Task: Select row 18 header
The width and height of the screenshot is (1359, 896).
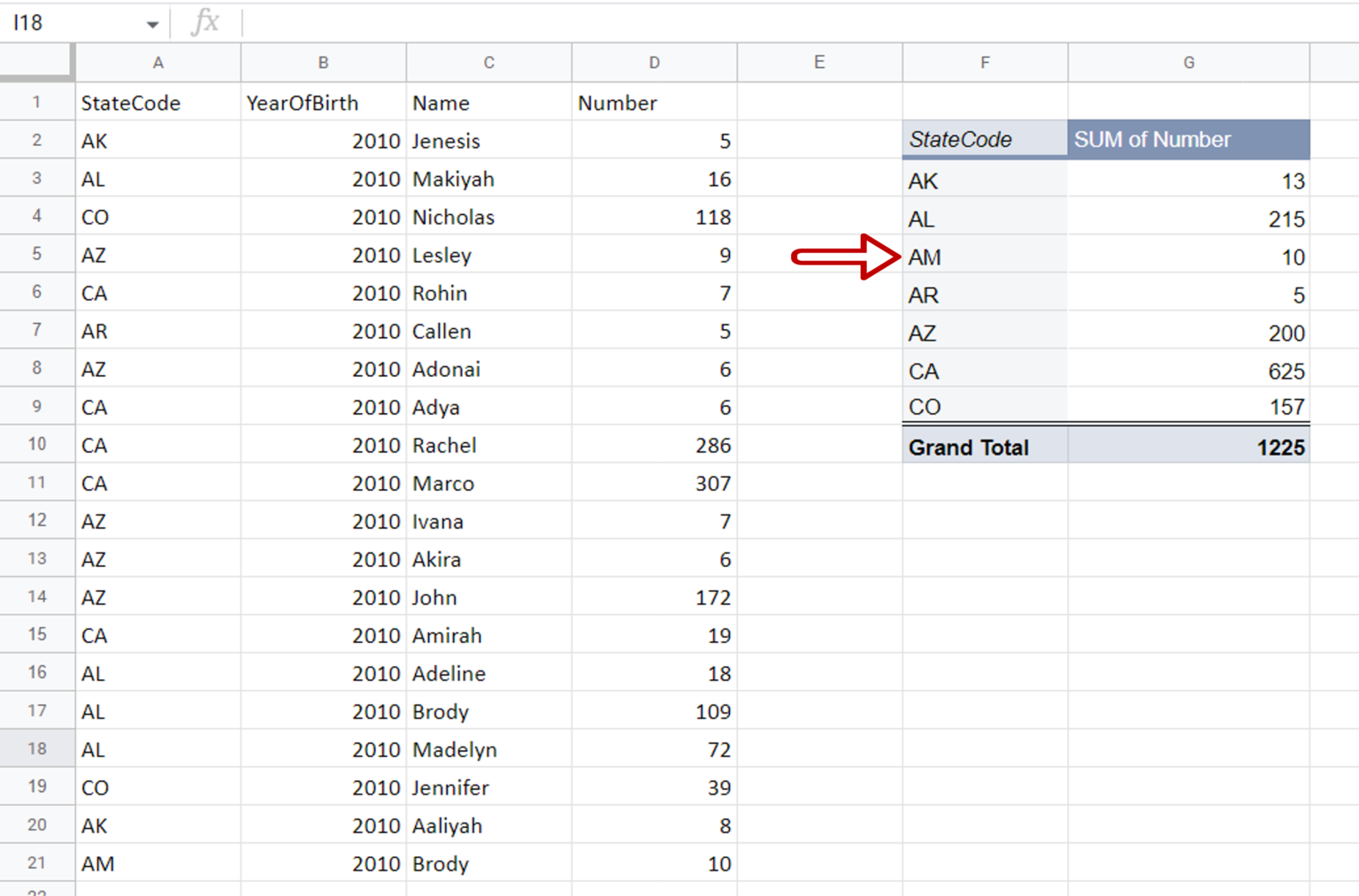Action: coord(36,749)
